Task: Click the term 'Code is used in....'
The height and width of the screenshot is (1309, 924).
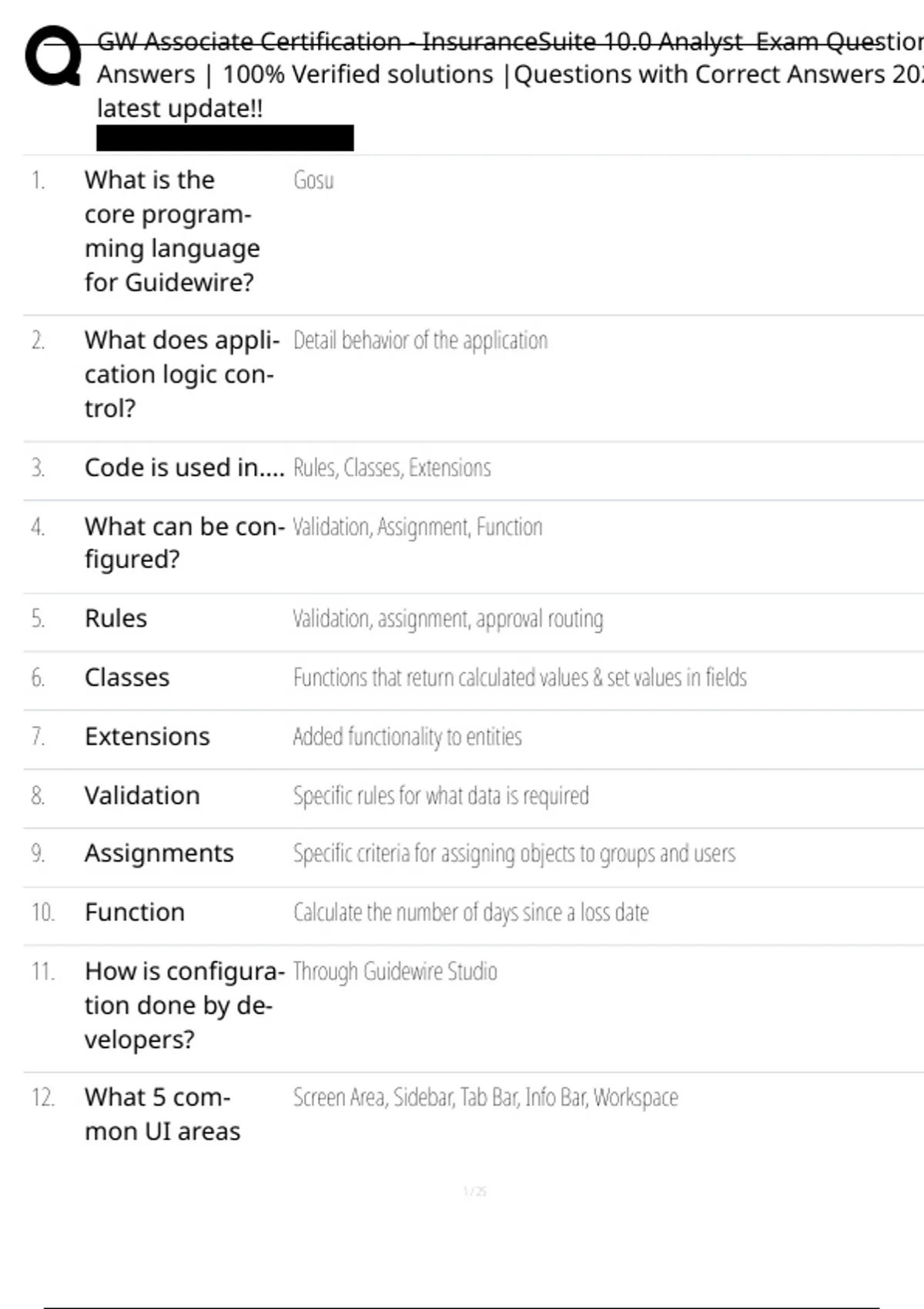Action: tap(185, 467)
